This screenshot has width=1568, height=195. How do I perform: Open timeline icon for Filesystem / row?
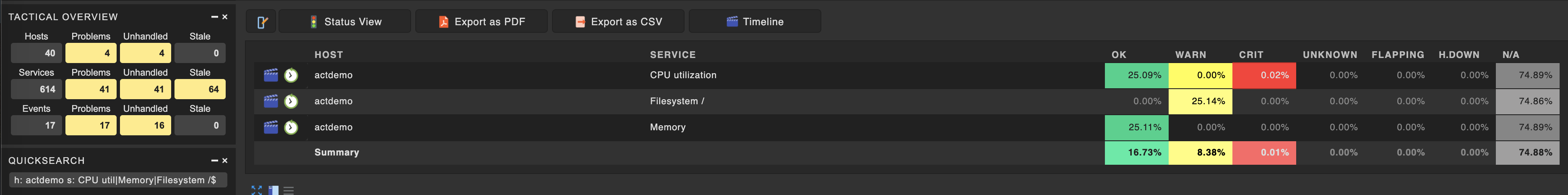coord(271,101)
